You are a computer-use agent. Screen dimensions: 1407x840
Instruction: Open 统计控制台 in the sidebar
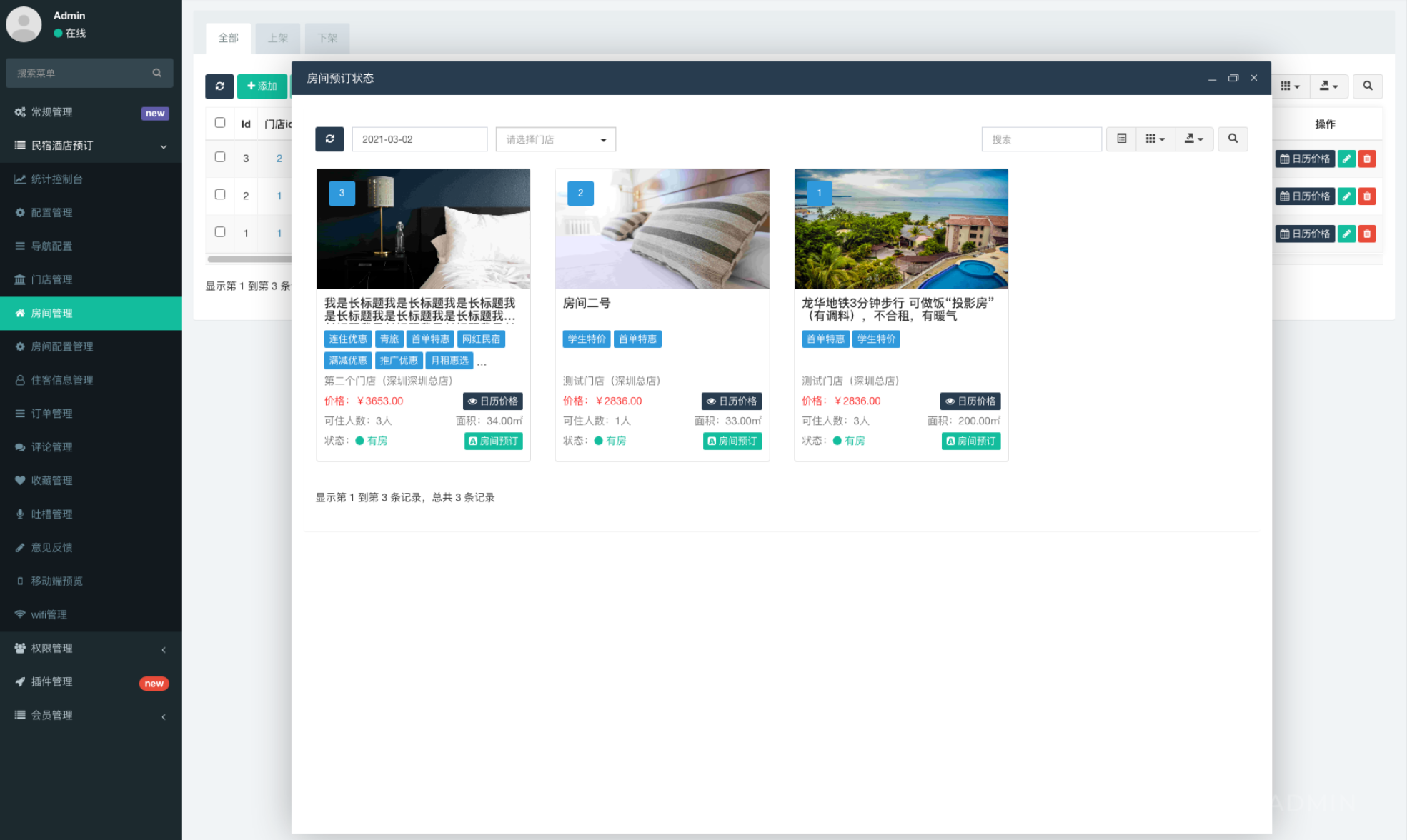click(57, 179)
